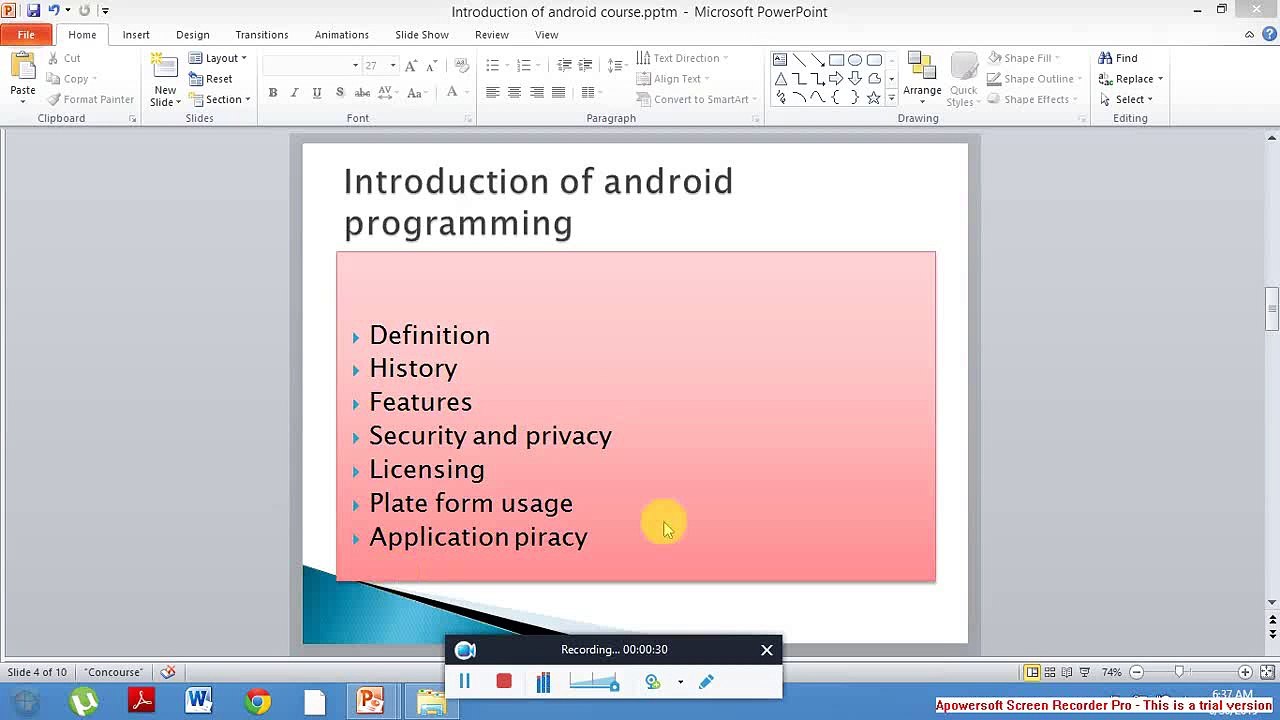Switch to the Slide Show tab

(x=422, y=35)
